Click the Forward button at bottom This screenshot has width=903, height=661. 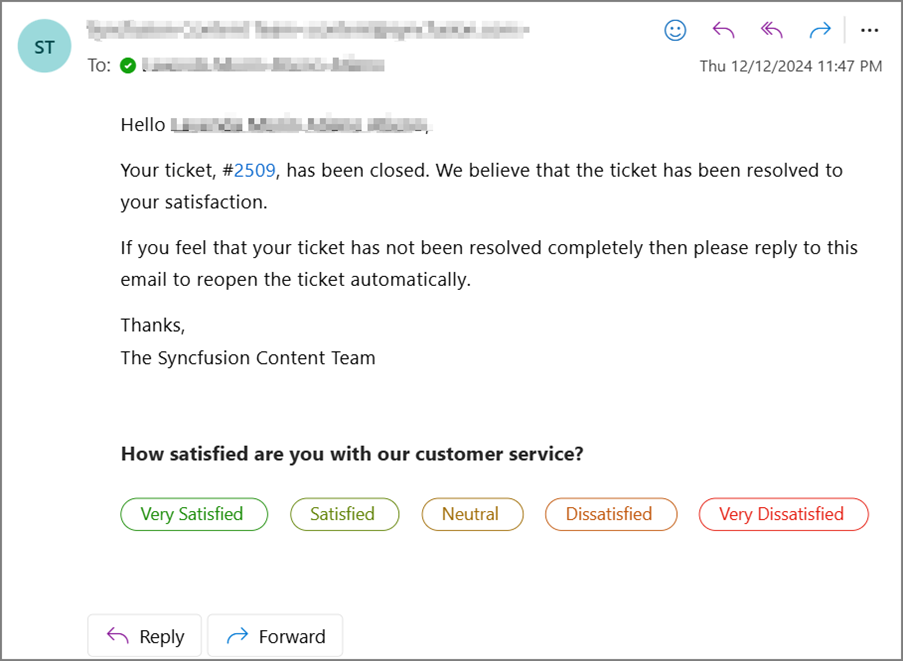(275, 636)
